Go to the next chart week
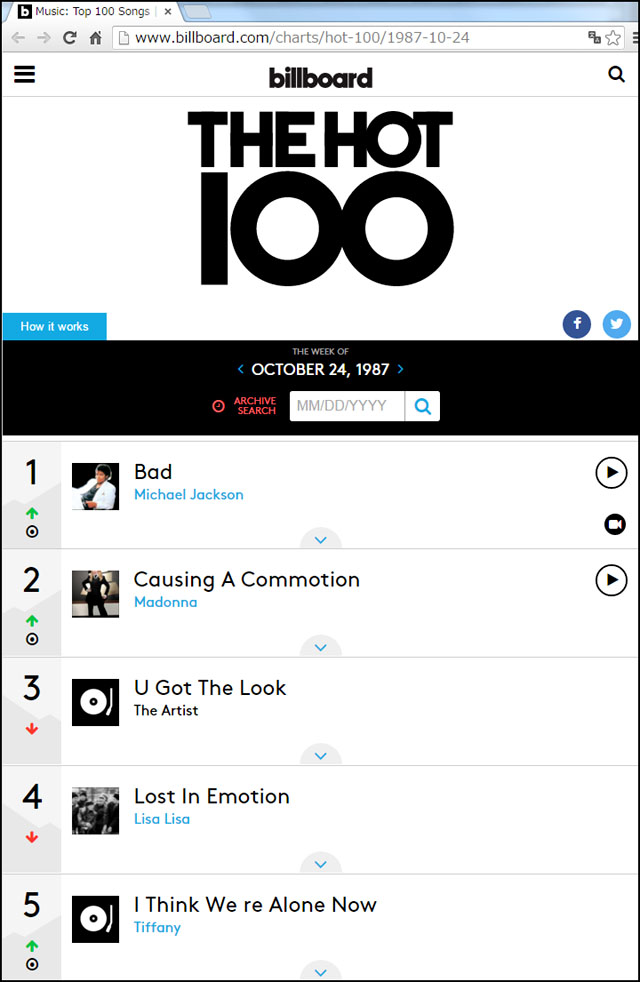The height and width of the screenshot is (982, 640). pyautogui.click(x=401, y=369)
